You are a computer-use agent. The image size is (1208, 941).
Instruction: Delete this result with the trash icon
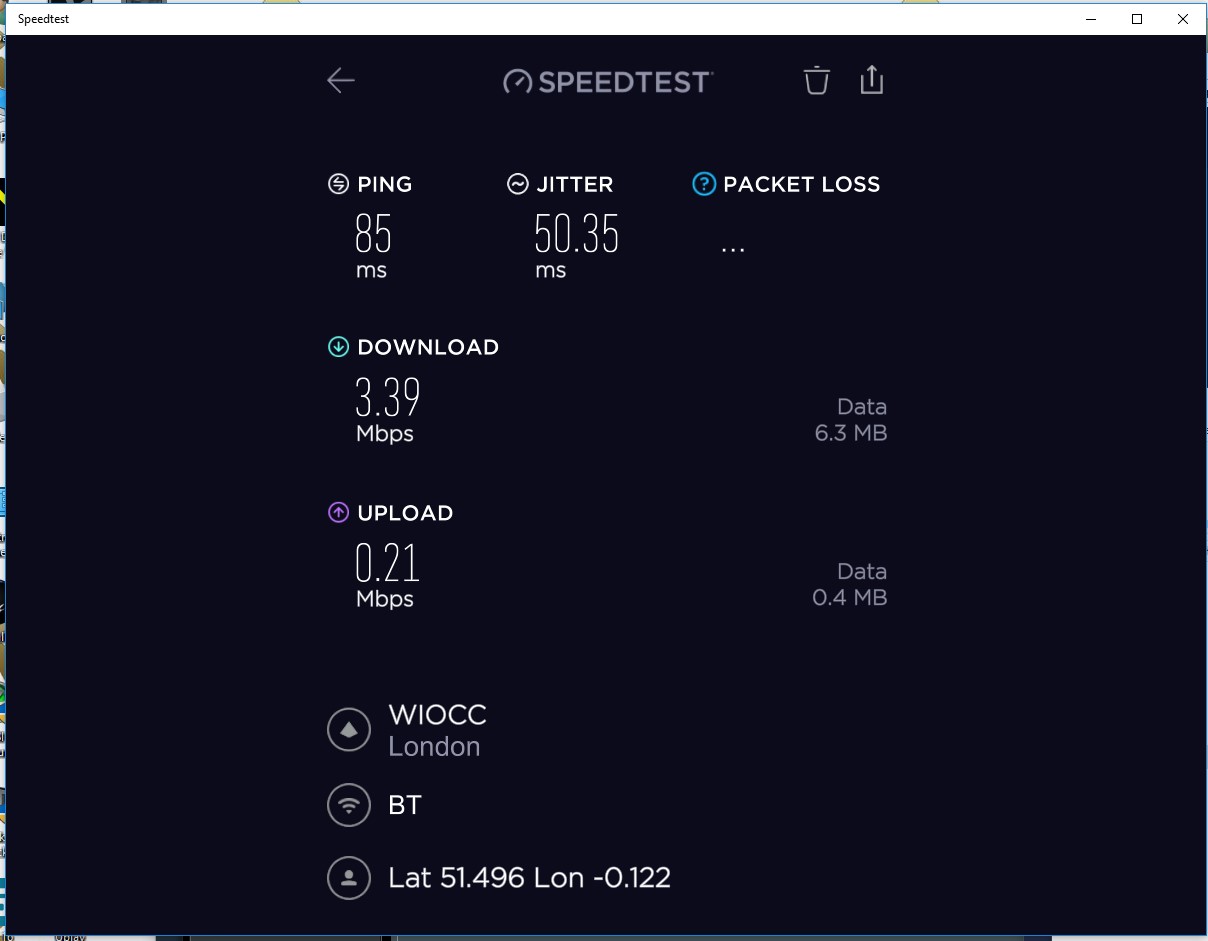coord(816,80)
